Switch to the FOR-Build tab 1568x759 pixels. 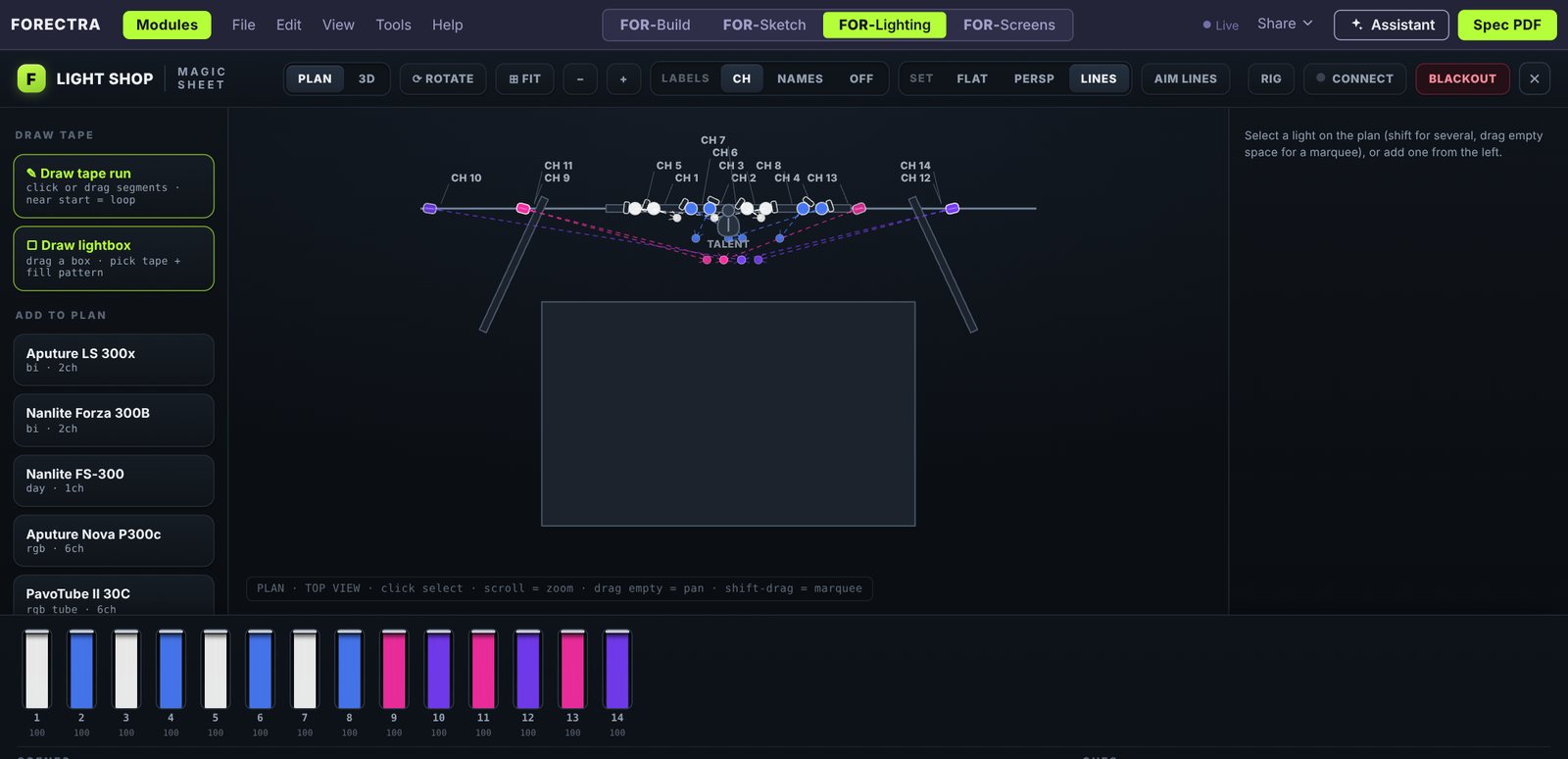point(655,25)
